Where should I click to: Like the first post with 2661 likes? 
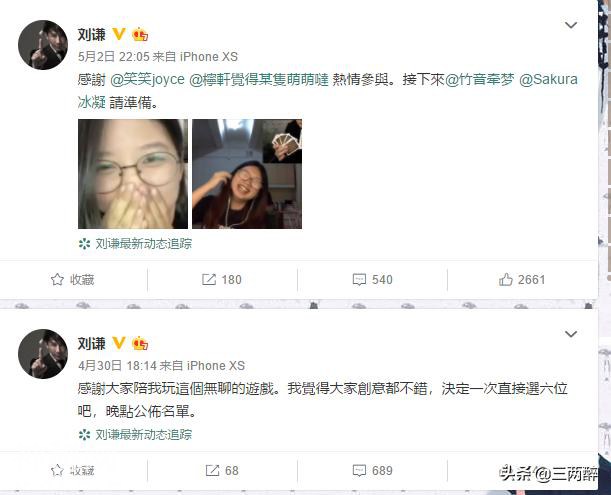click(506, 279)
